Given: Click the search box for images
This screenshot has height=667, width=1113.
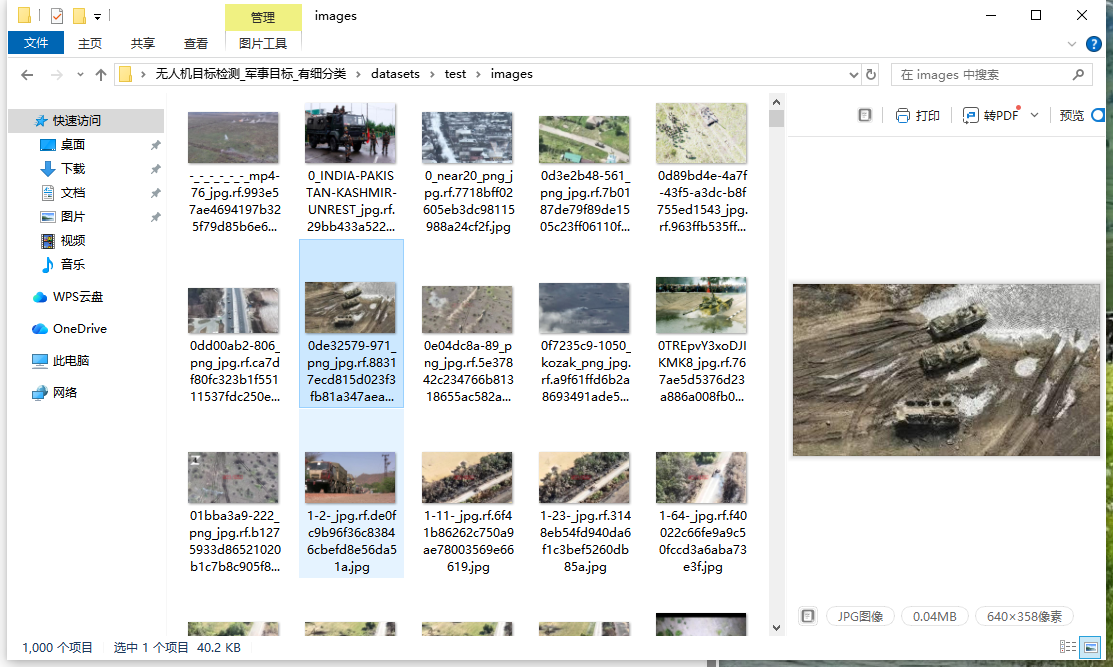Looking at the screenshot, I should pyautogui.click(x=991, y=75).
